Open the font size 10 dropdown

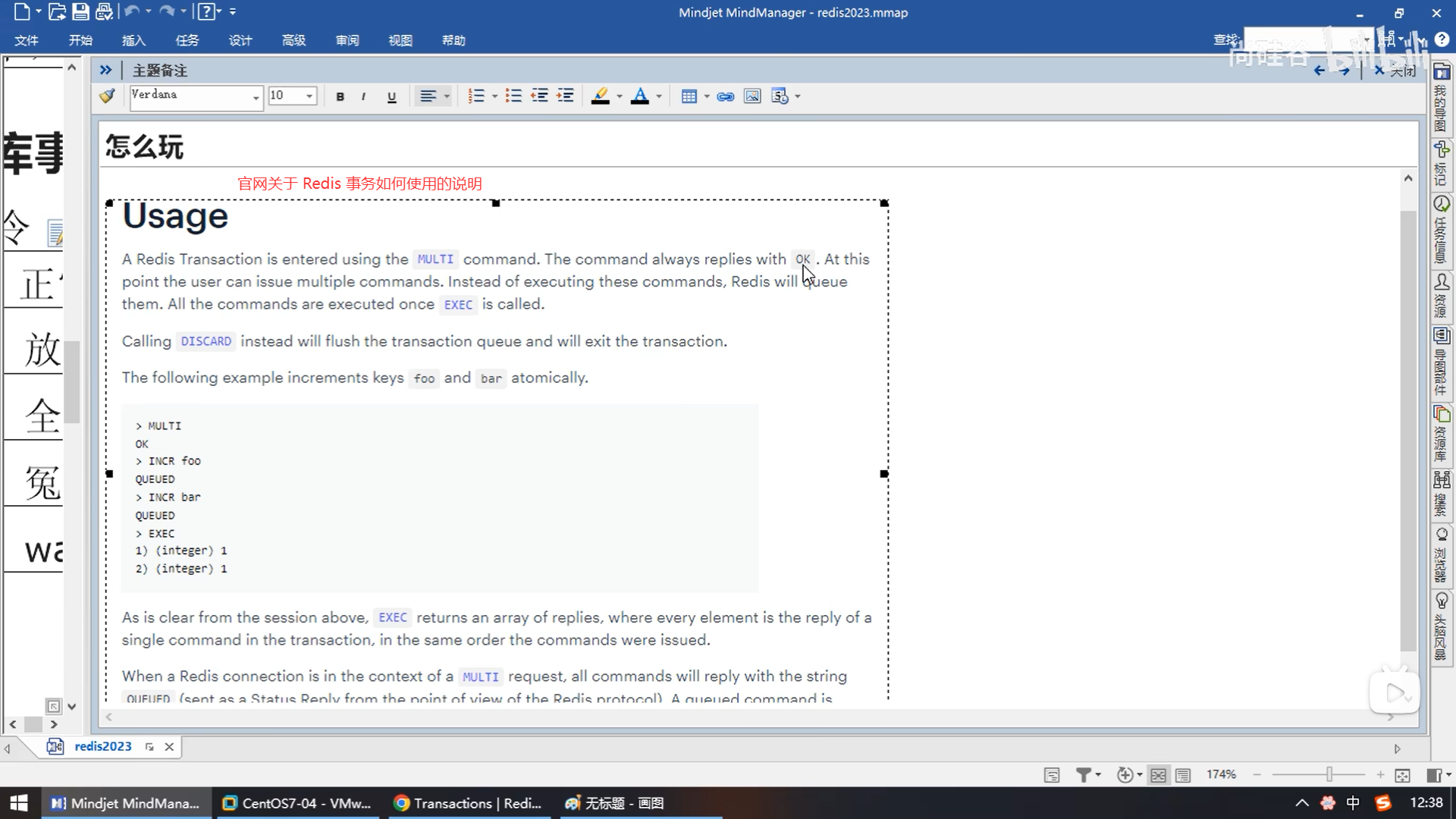pos(309,96)
